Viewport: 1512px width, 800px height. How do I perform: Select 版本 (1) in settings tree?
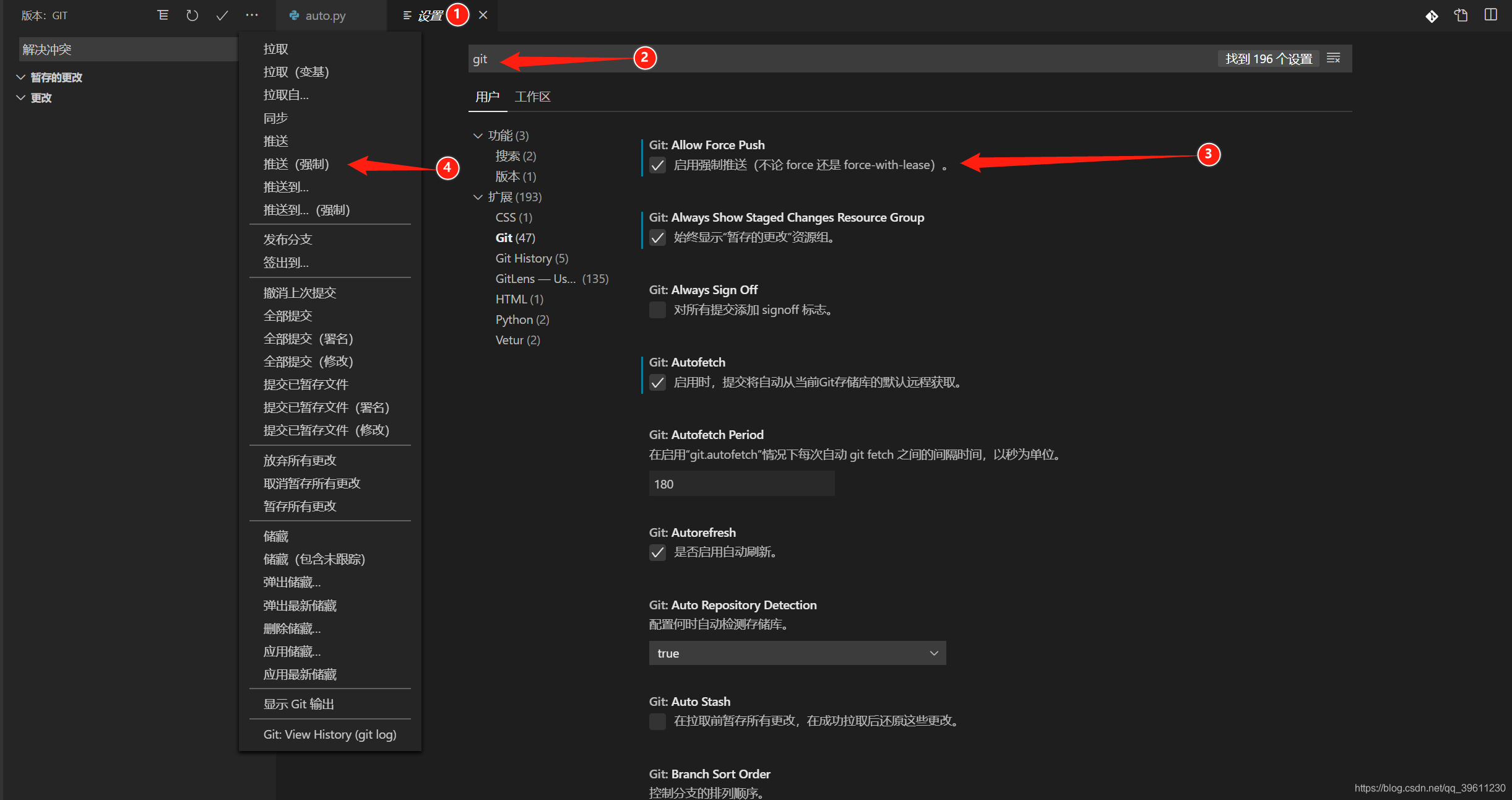516,176
